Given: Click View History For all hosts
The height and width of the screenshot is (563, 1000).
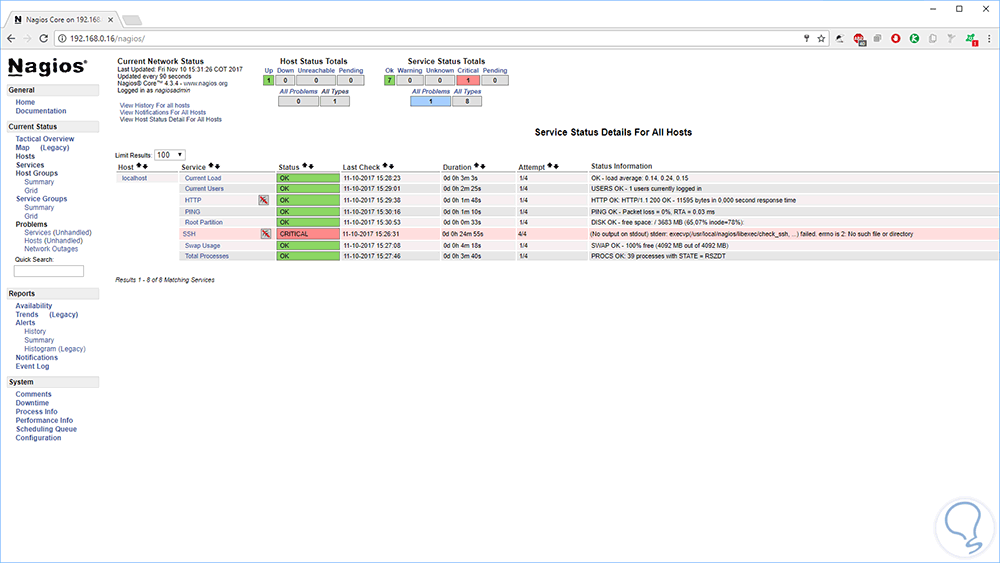Looking at the screenshot, I should pos(154,105).
